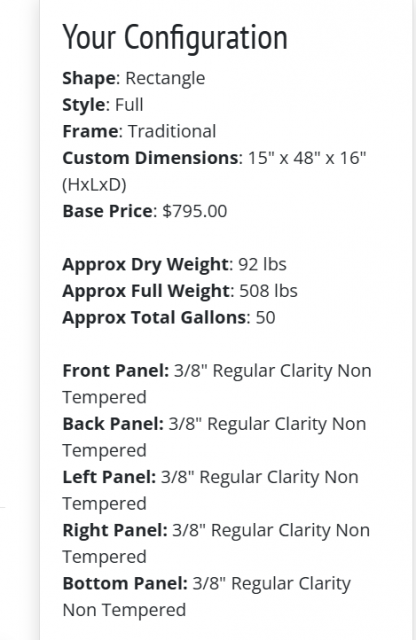Select the Approx Full Weight label
The width and height of the screenshot is (416, 640).
coord(146,291)
